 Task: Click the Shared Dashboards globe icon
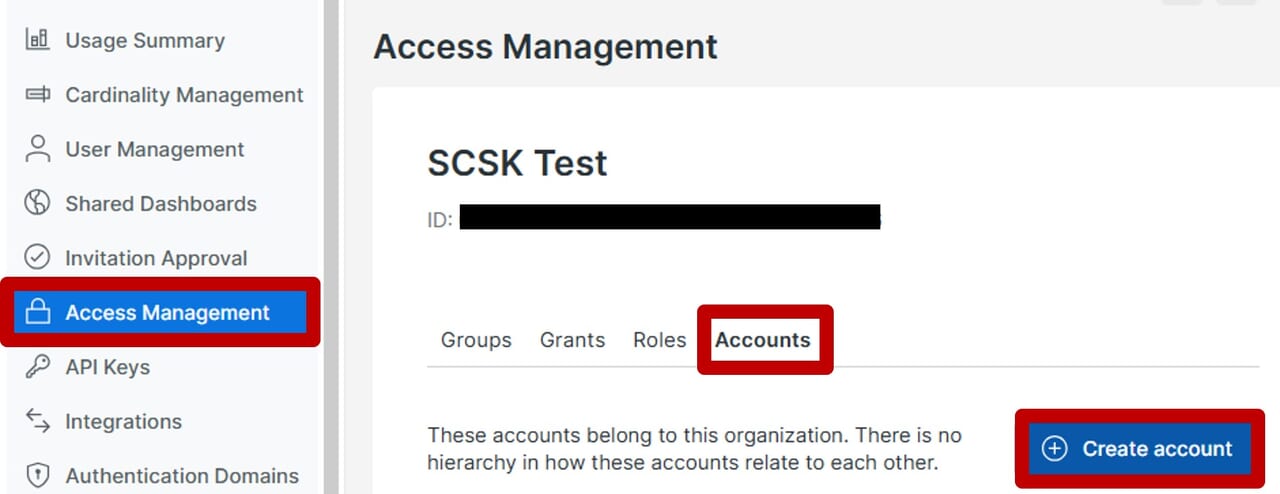[x=37, y=203]
